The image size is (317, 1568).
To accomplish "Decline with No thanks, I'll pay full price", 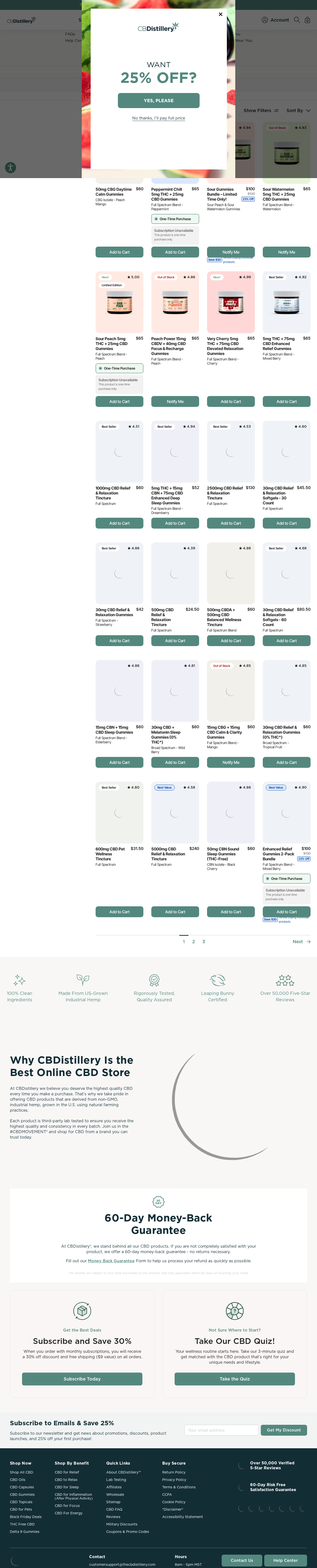I will click(x=158, y=118).
